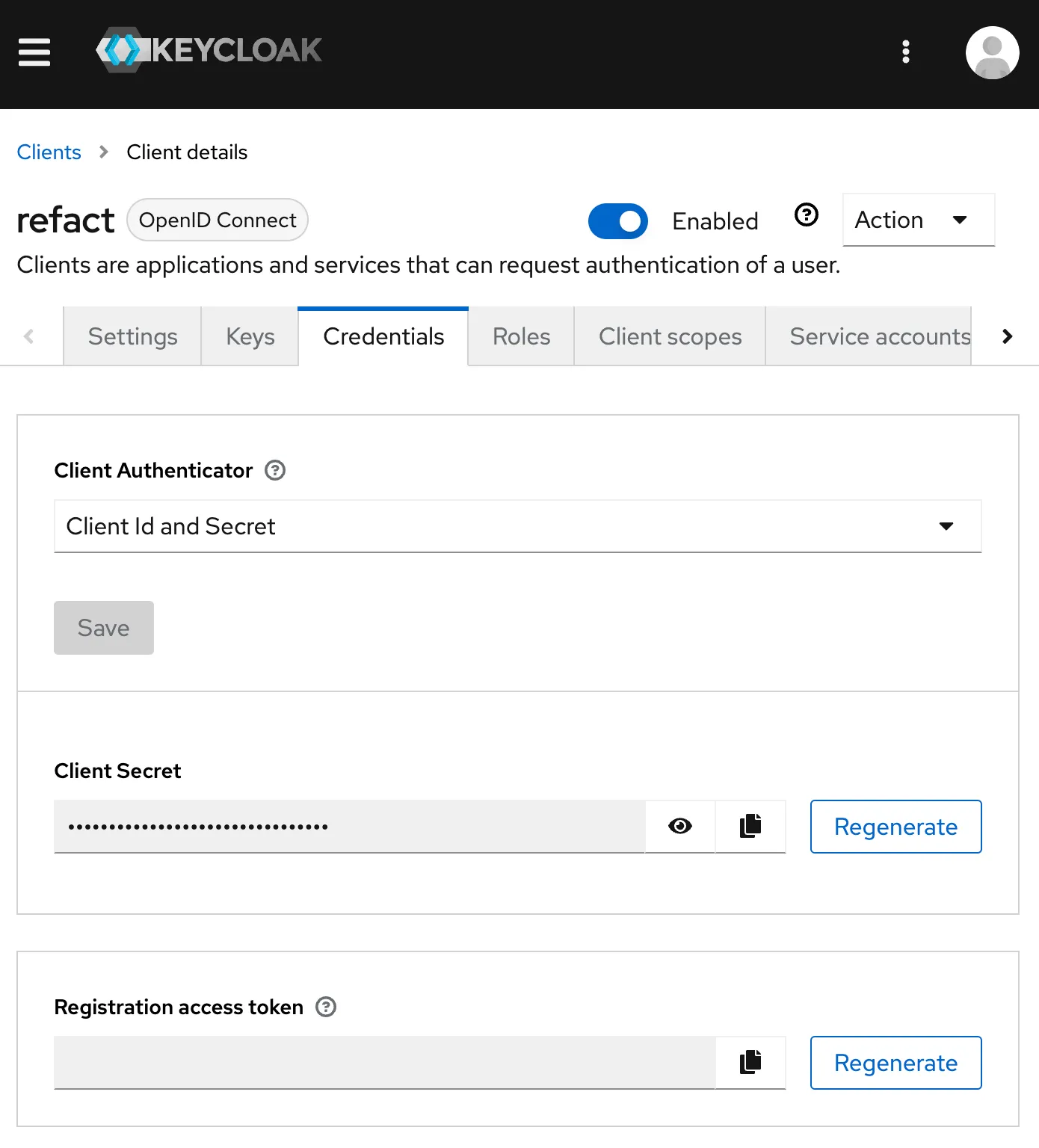
Task: Open the kebab options menu in the header
Action: tap(905, 52)
